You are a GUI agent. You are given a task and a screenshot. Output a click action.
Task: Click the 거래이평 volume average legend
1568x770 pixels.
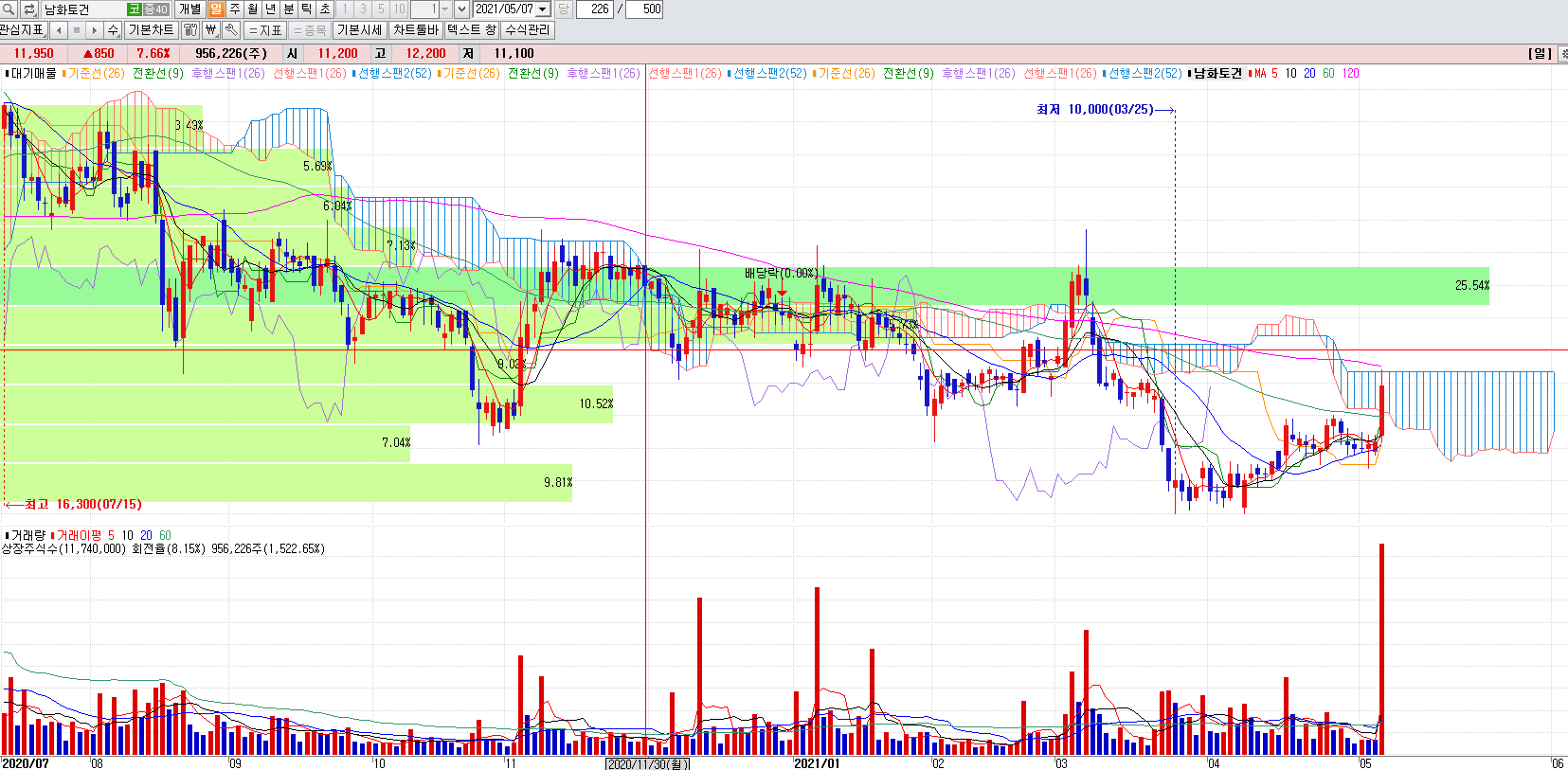(x=79, y=535)
